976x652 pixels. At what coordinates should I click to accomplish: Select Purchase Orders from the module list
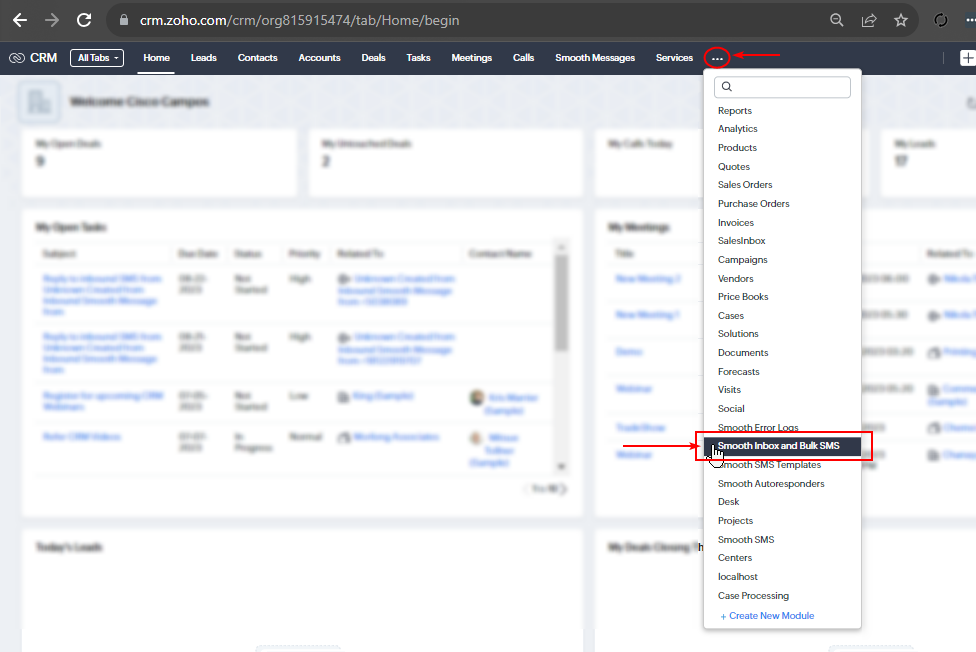click(x=753, y=204)
